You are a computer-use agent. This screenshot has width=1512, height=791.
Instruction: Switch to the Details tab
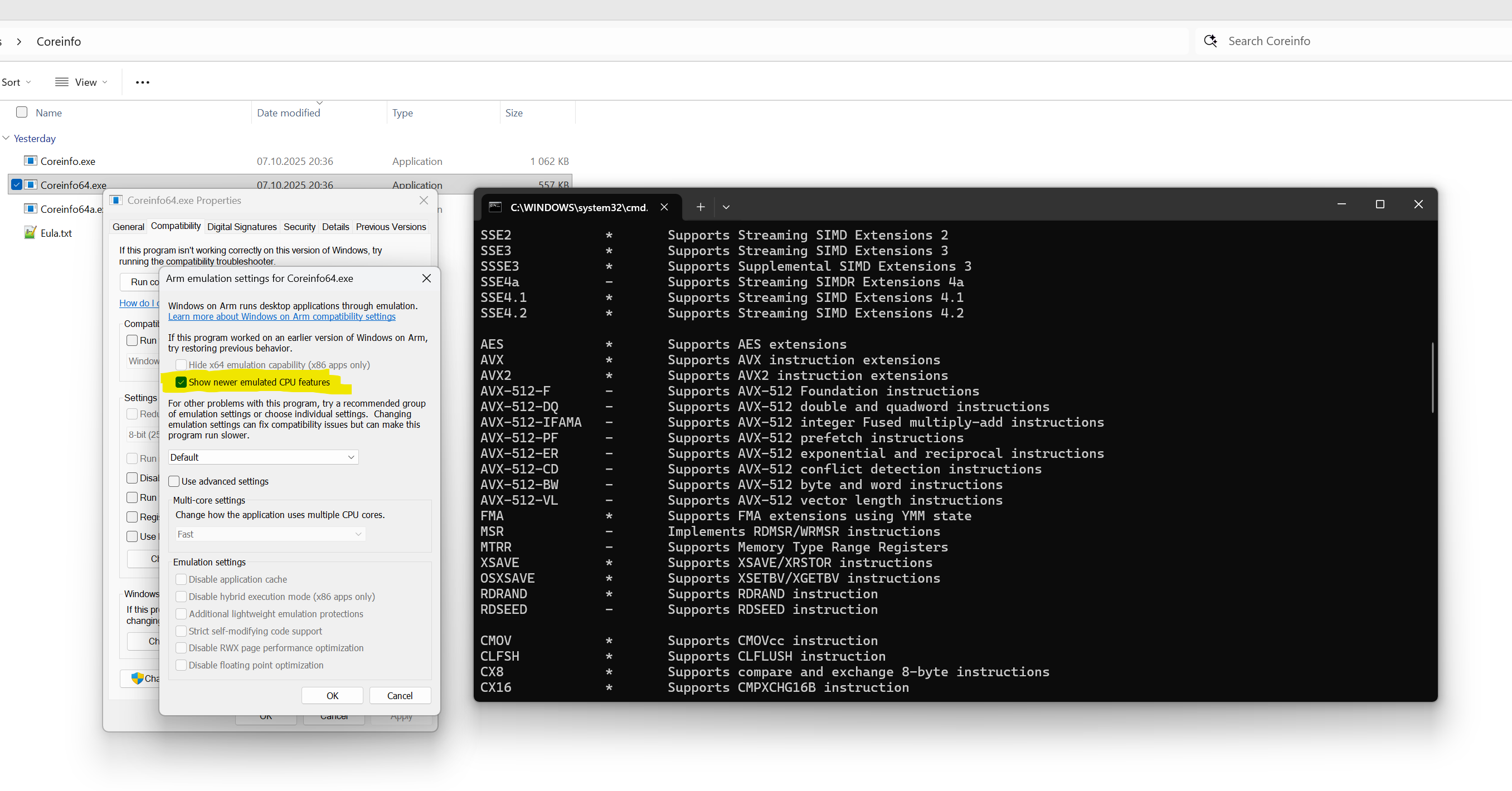pyautogui.click(x=335, y=227)
